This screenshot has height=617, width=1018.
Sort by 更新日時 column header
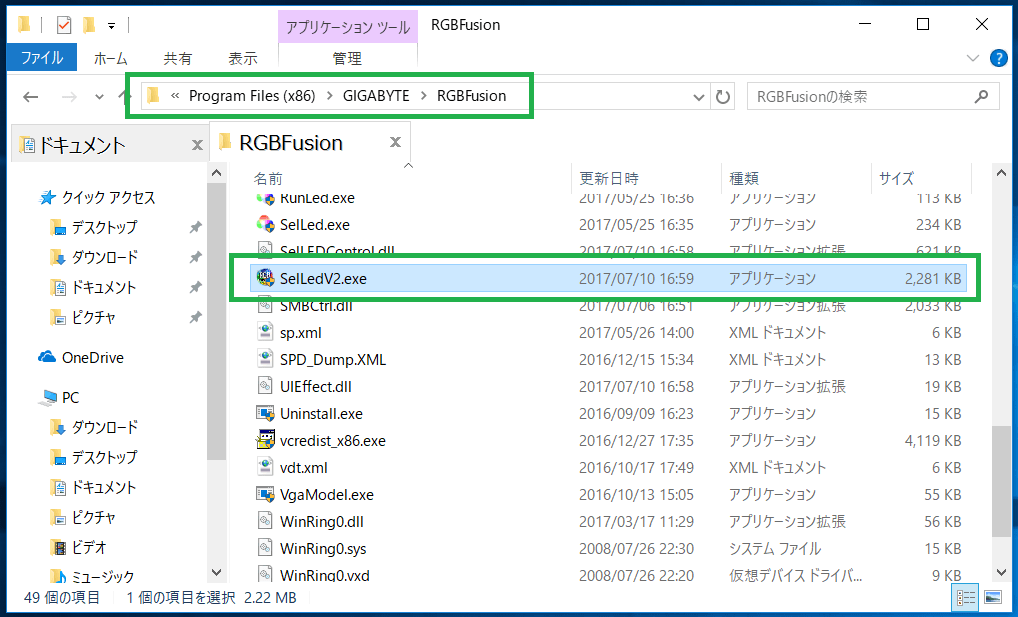pyautogui.click(x=608, y=179)
